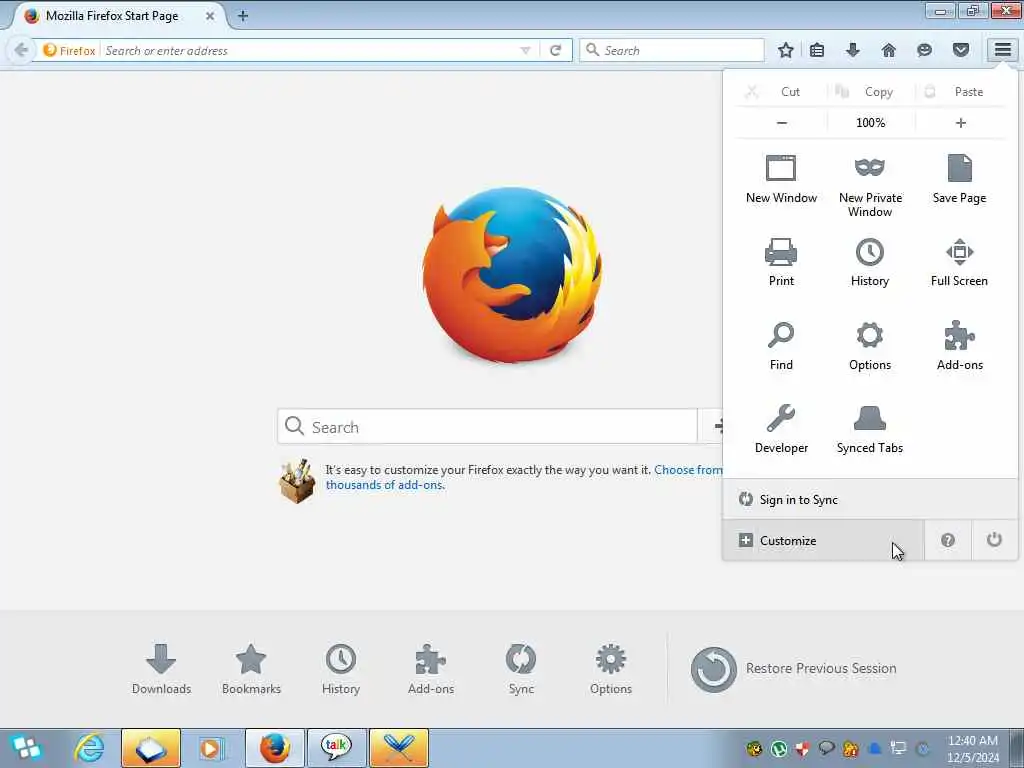Click the Firefox identity label in address bar
This screenshot has height=768, width=1024.
coord(69,50)
